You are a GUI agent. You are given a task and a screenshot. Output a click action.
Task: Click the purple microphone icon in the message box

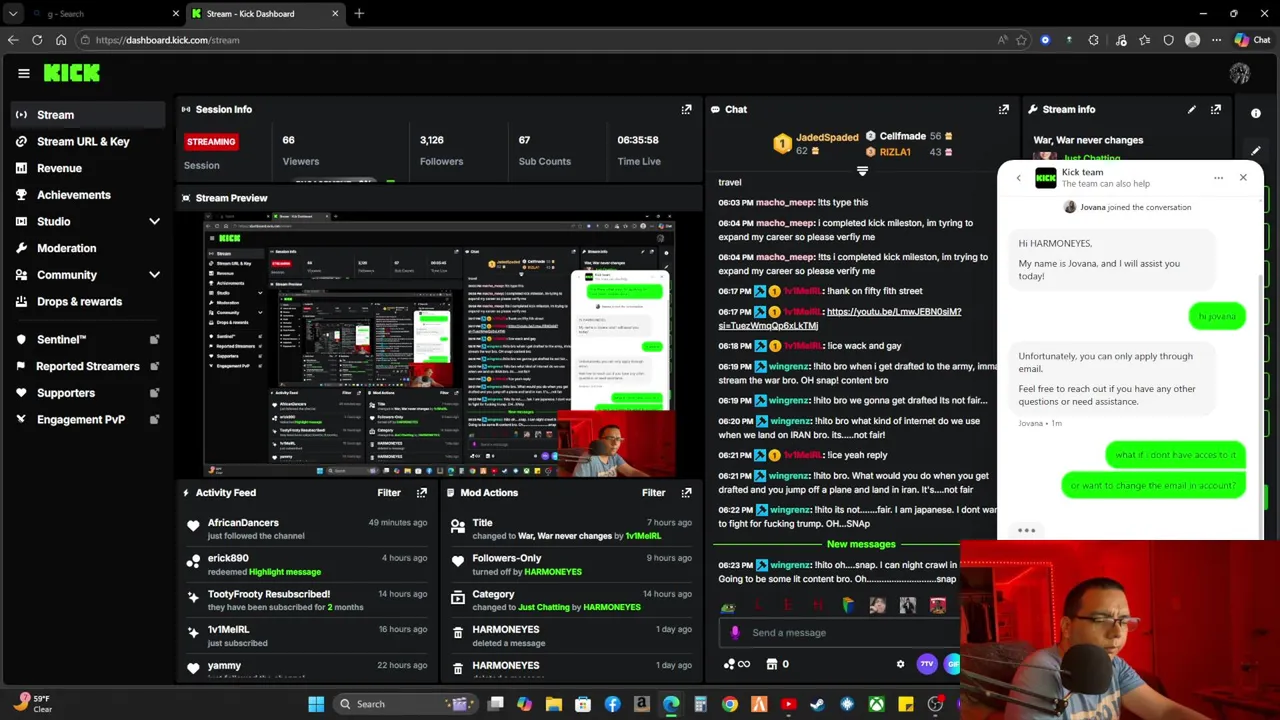[735, 632]
